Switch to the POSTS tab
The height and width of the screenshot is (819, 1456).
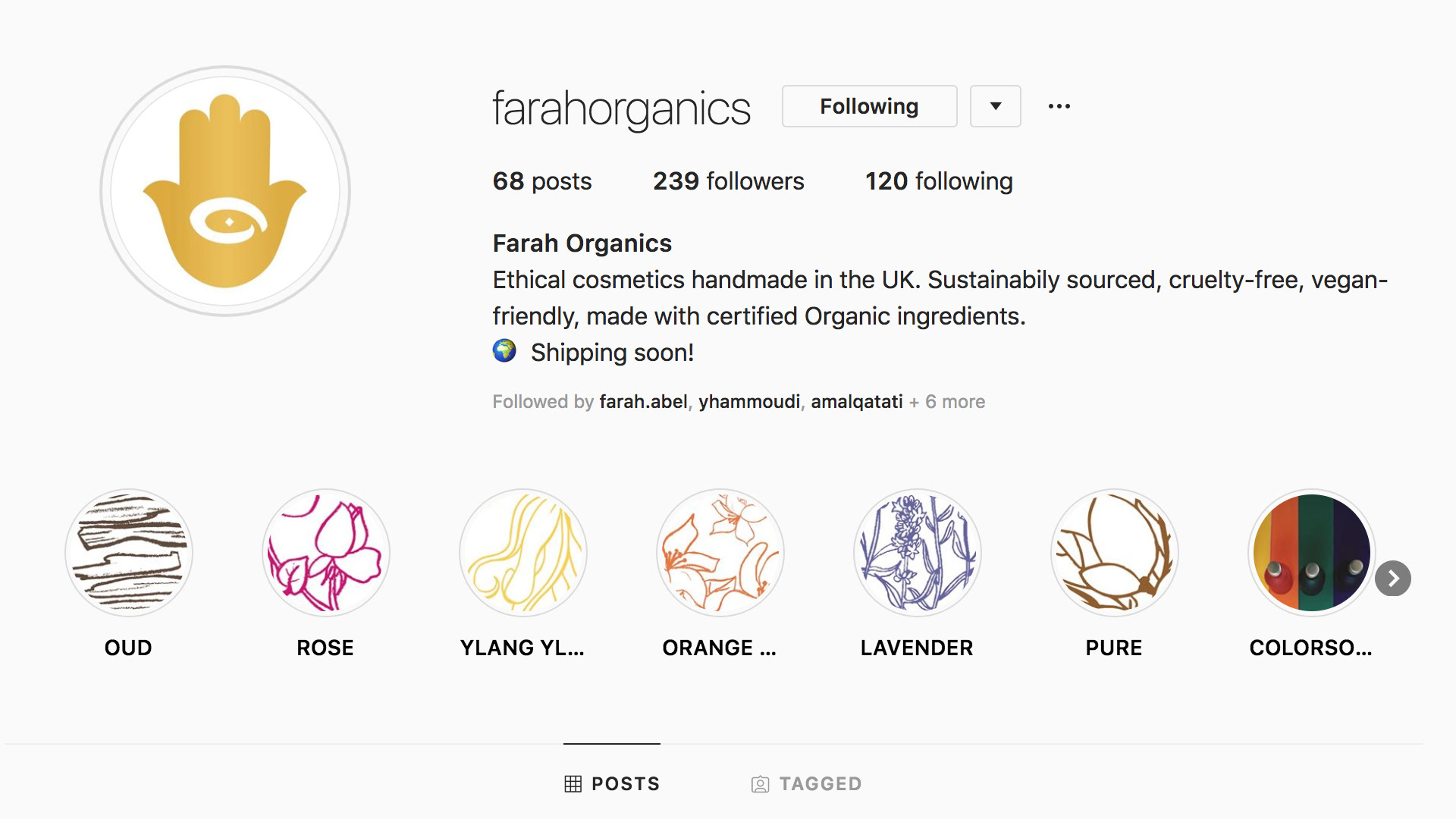612,783
